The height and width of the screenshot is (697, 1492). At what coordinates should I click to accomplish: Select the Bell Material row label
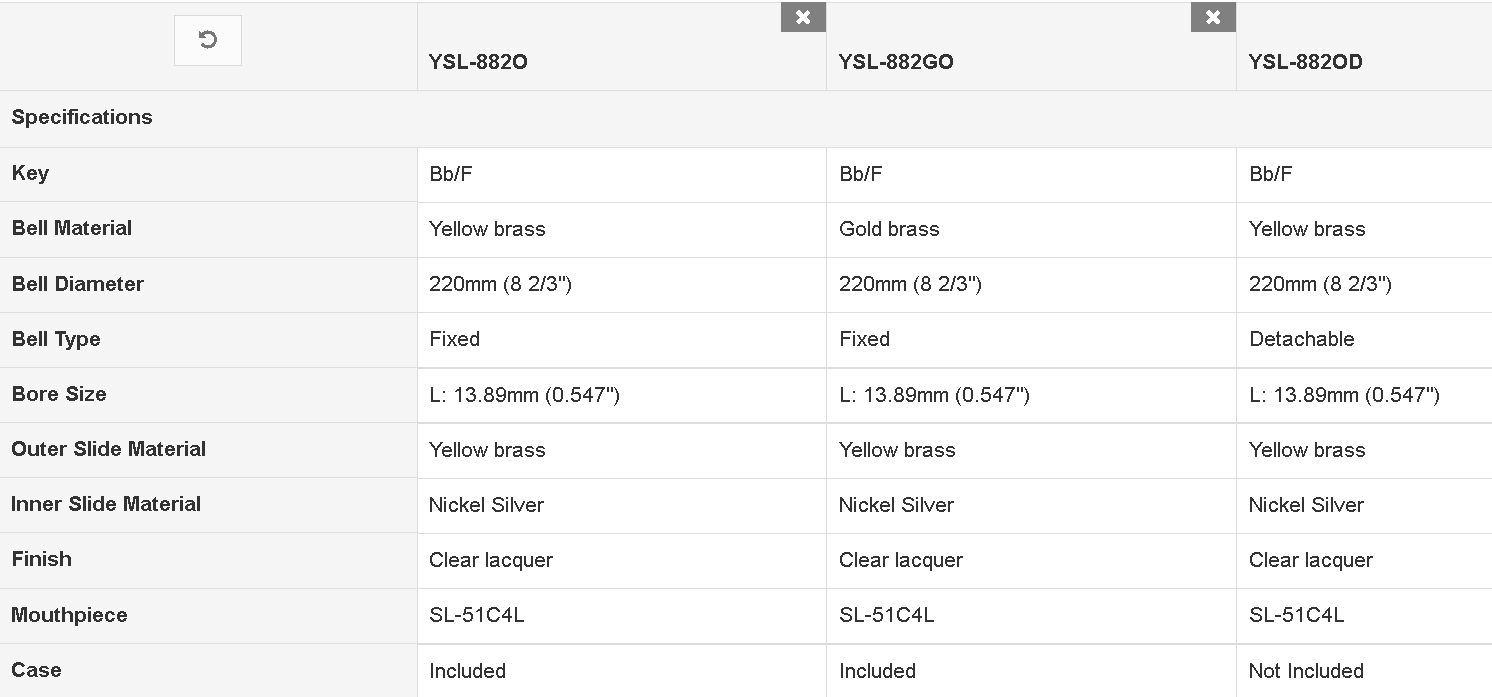pyautogui.click(x=72, y=228)
